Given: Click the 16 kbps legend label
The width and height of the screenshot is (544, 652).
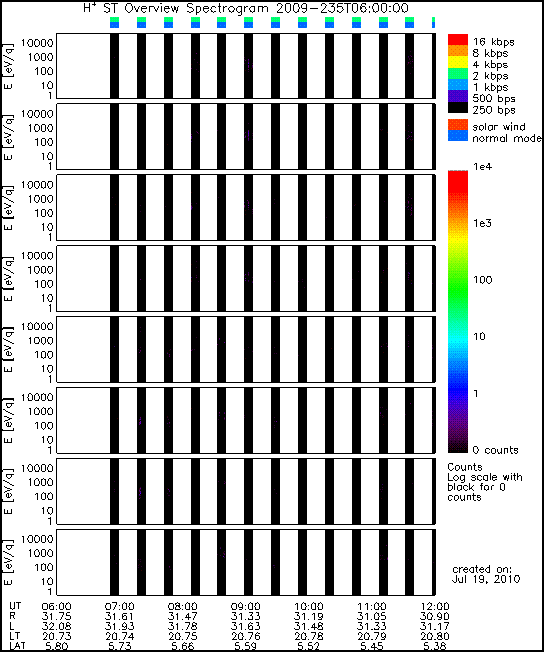Looking at the screenshot, I should [x=494, y=42].
